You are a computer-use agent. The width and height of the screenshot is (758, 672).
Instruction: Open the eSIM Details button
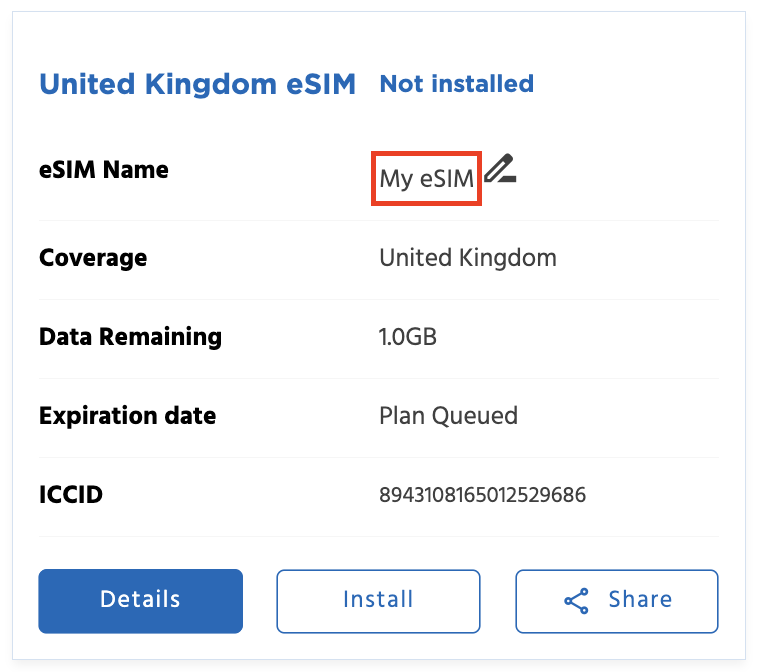(141, 600)
